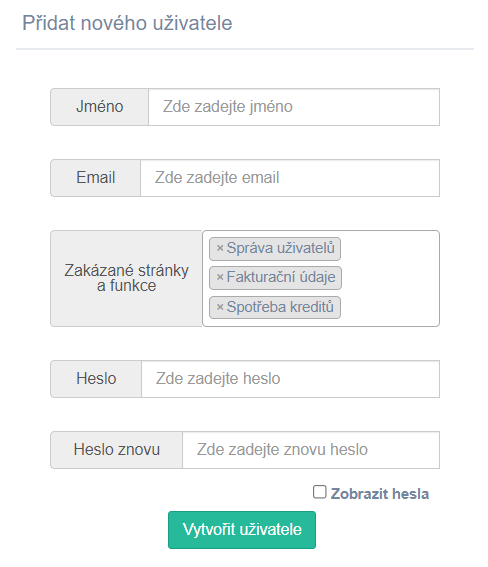This screenshot has height=567, width=488.
Task: Click the Vytvořit uživatele button
Action: tap(242, 530)
